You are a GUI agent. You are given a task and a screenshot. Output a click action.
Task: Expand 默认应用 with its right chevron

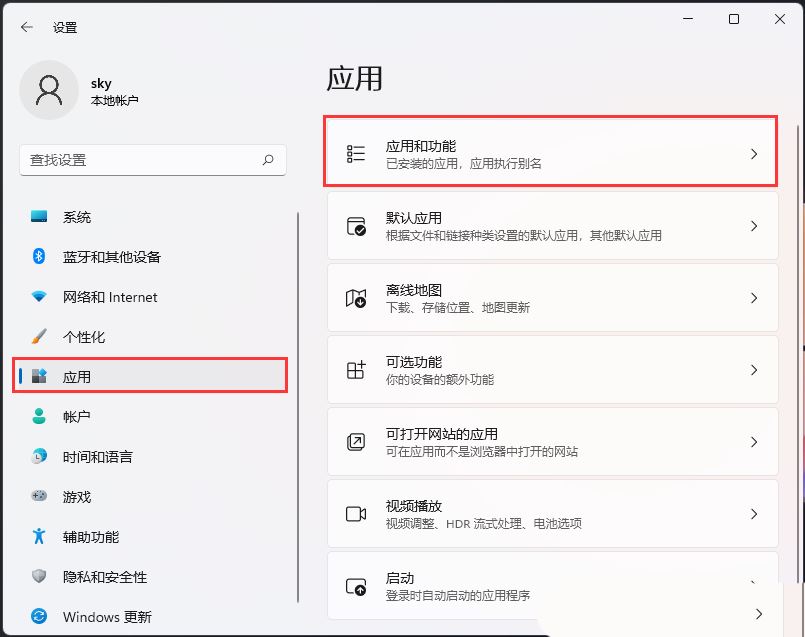click(x=755, y=225)
